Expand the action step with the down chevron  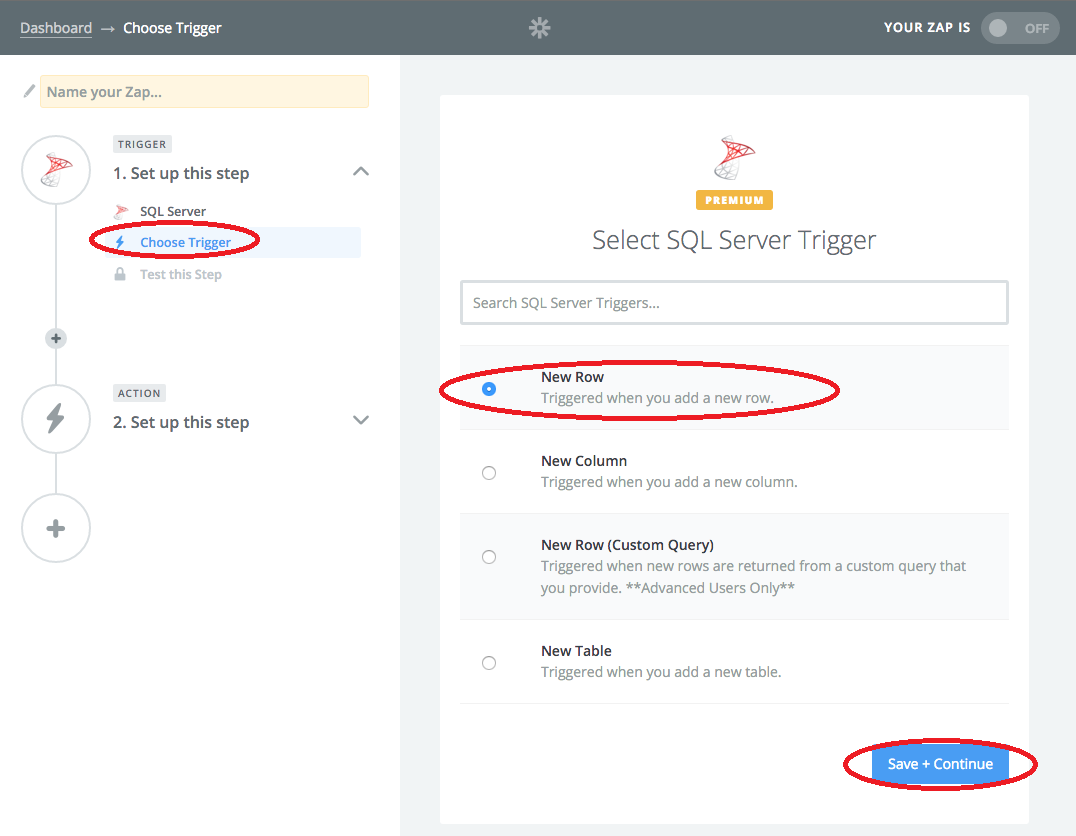361,421
